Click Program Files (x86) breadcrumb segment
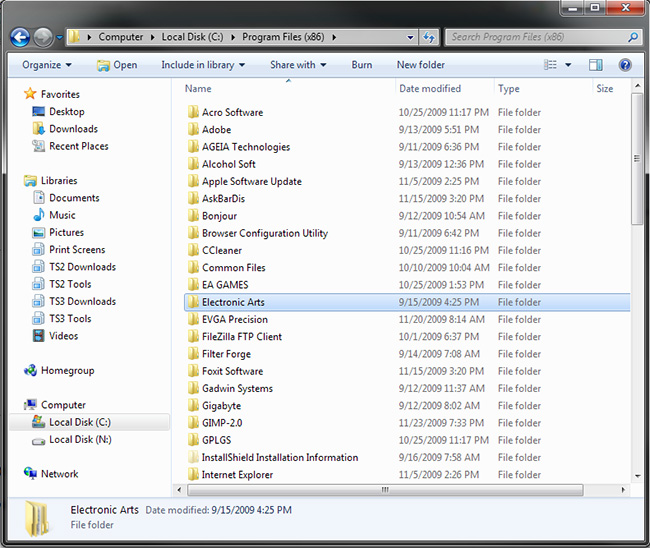 click(x=283, y=37)
